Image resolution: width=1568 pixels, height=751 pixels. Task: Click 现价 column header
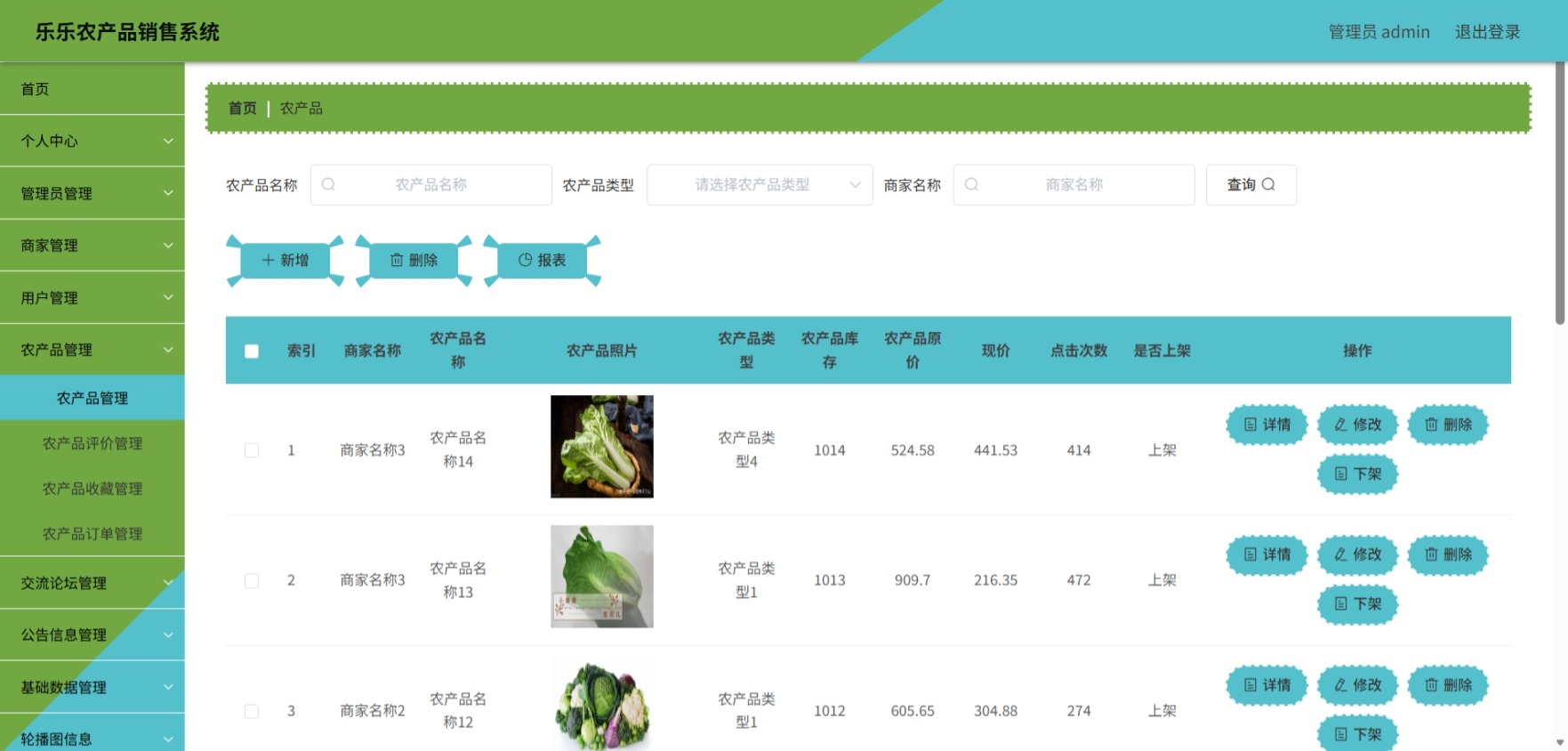coord(995,351)
